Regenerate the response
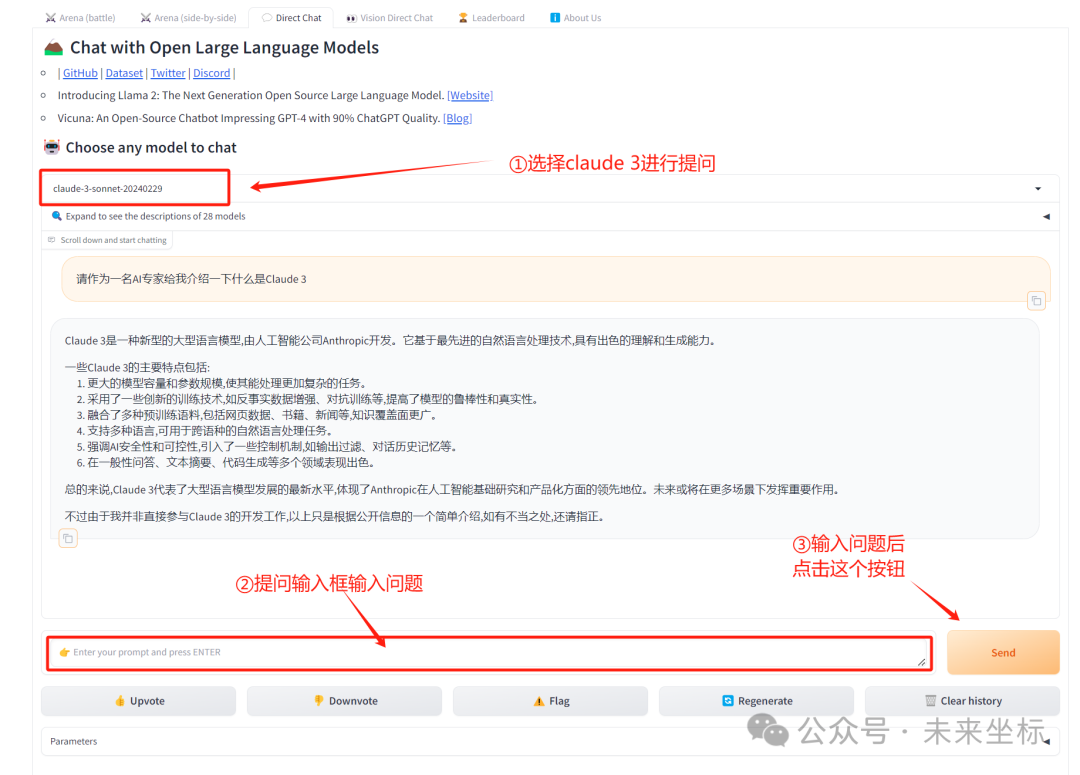This screenshot has width=1080, height=775. tap(756, 701)
